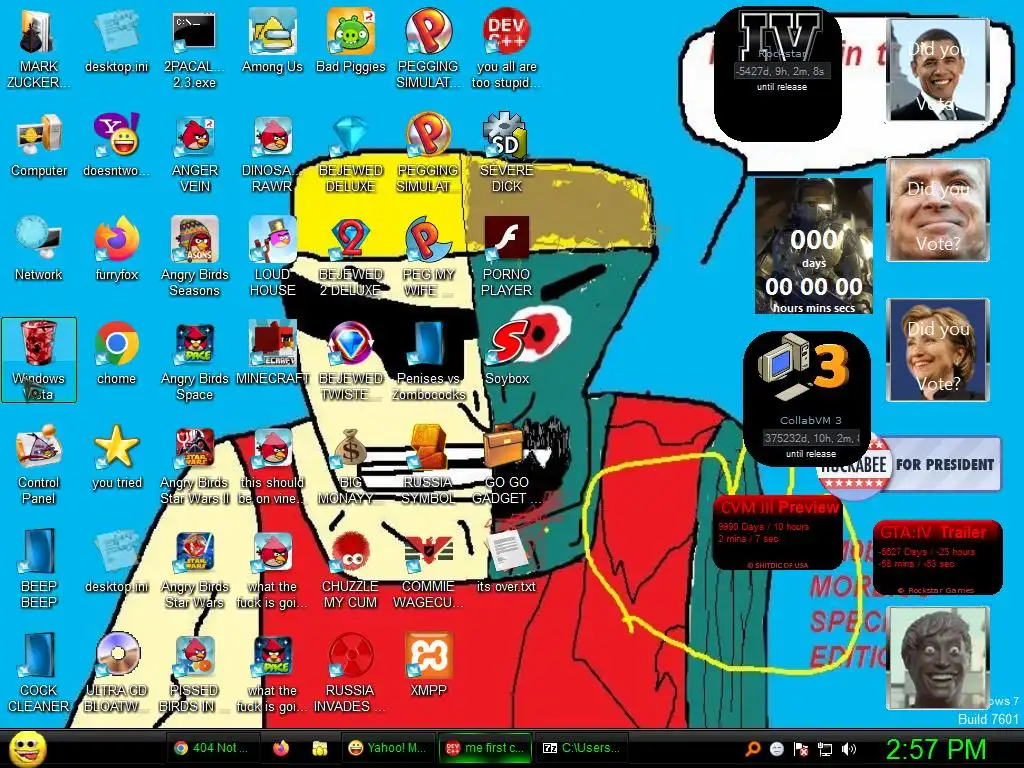The image size is (1024, 768).
Task: Open the Control Panel desktop icon
Action: coord(39,465)
